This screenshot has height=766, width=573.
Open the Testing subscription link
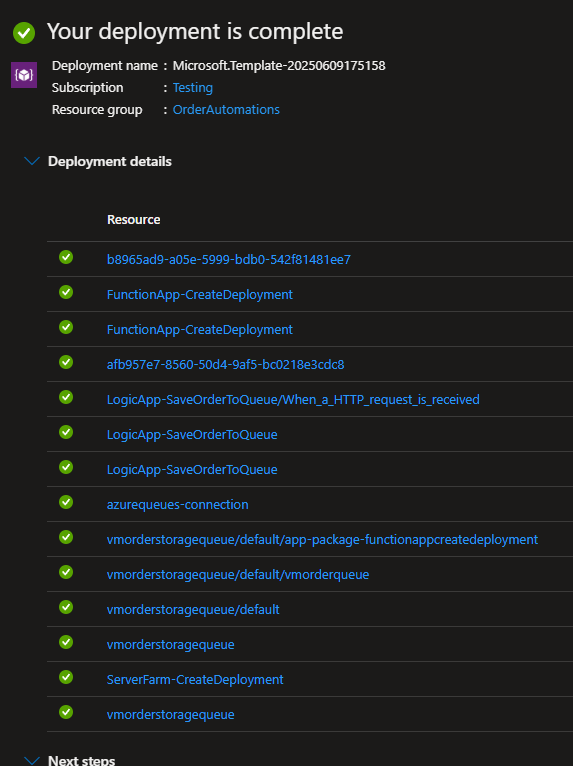[192, 87]
